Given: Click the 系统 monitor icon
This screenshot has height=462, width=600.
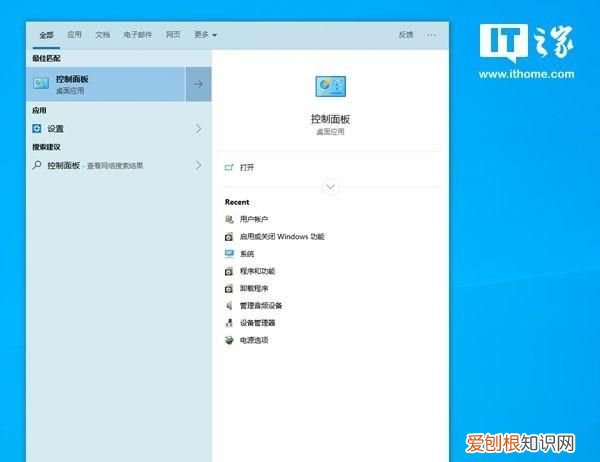Looking at the screenshot, I should [x=229, y=254].
